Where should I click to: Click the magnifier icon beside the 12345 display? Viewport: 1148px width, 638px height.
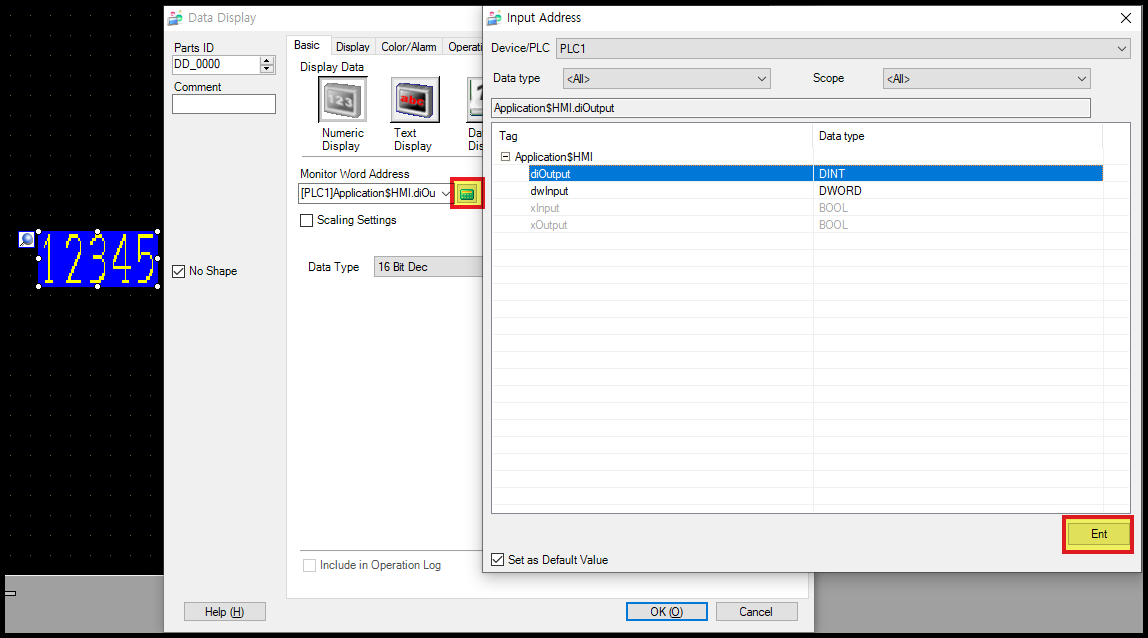(x=26, y=239)
